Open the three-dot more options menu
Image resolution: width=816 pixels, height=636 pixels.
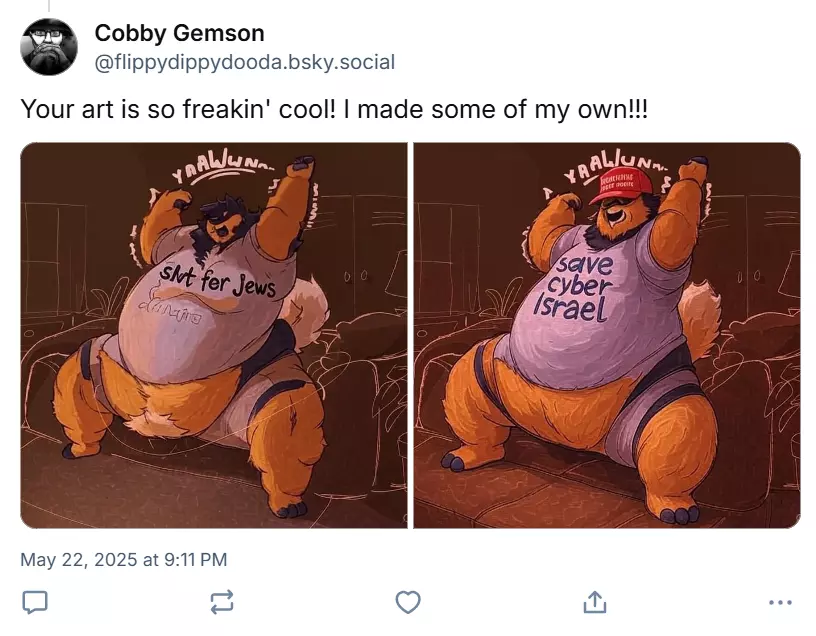click(780, 603)
